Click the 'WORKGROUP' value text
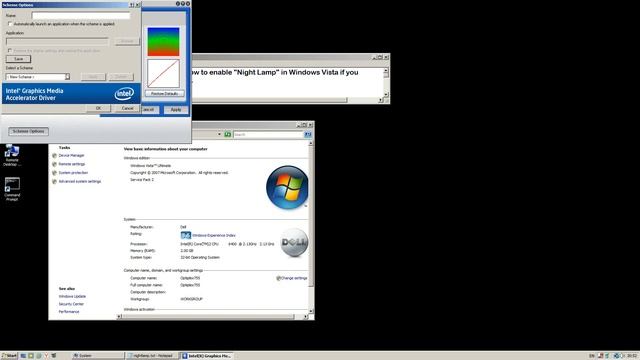640x360 pixels. 191,299
